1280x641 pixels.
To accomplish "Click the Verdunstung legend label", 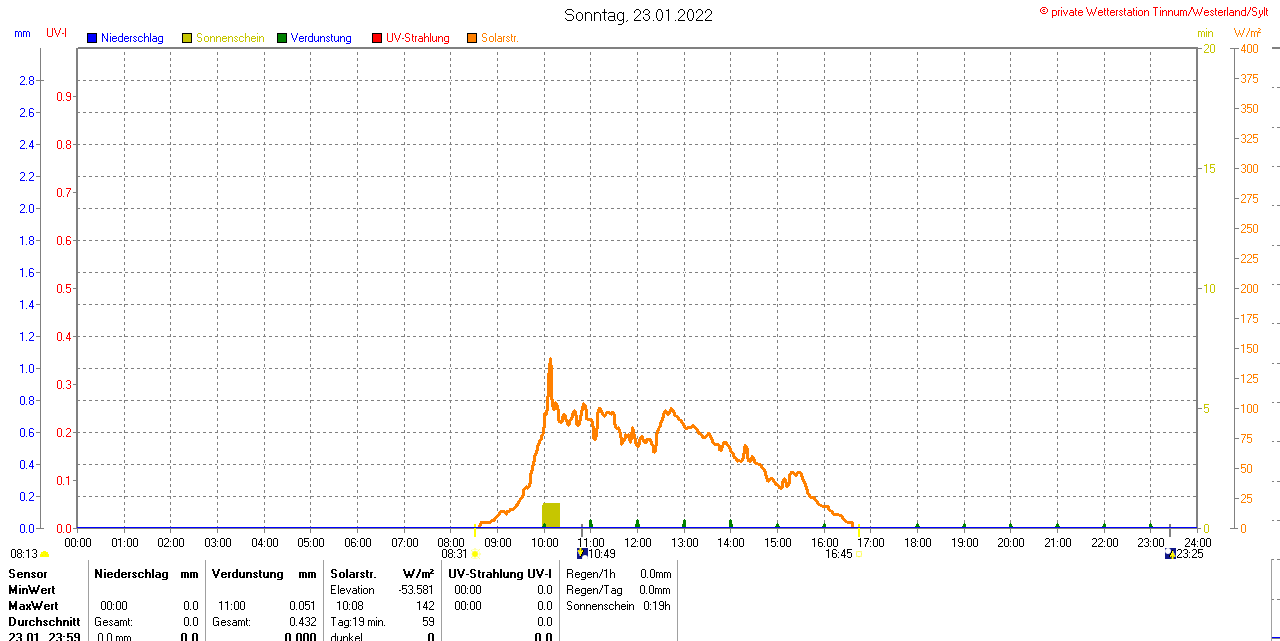I will coord(321,38).
